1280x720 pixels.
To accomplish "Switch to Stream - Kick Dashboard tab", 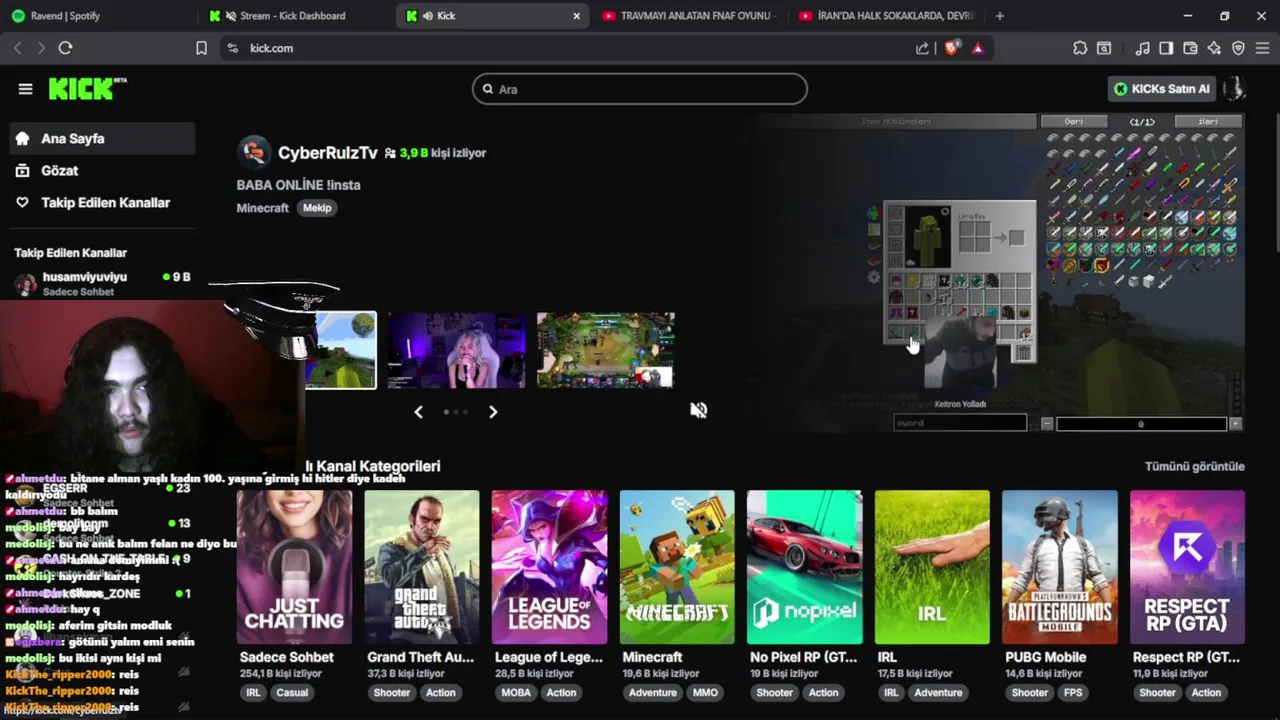I will tap(294, 16).
